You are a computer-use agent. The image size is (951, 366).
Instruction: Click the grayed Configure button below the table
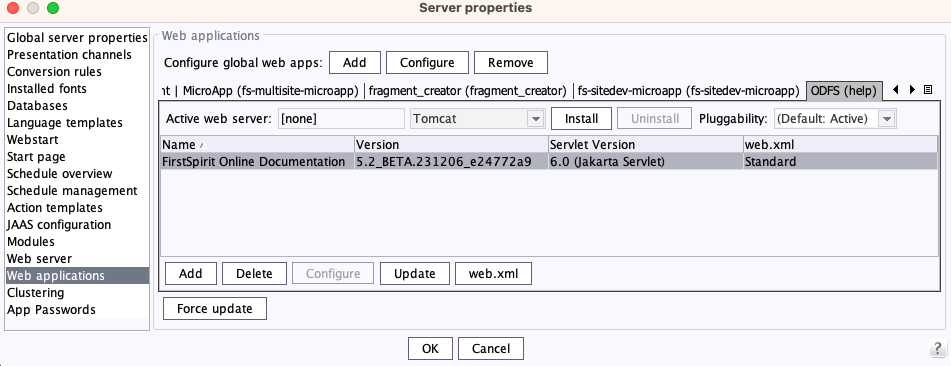point(333,274)
